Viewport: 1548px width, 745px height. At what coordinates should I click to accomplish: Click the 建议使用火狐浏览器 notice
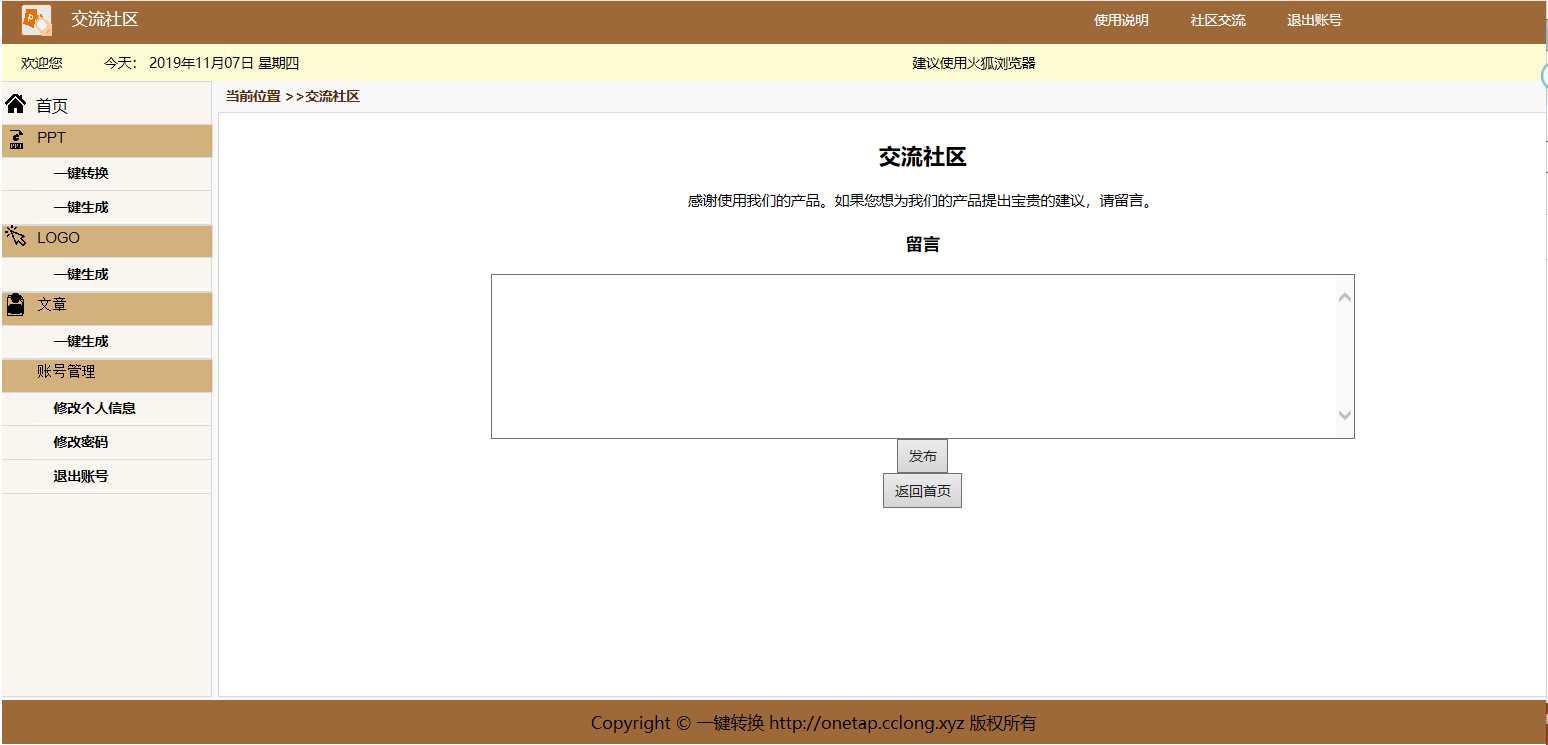pos(974,63)
